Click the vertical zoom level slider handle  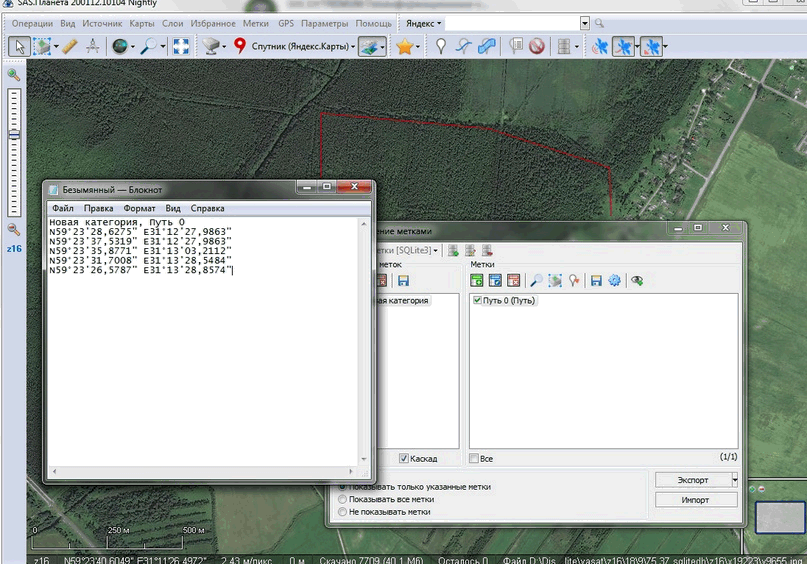pos(14,135)
